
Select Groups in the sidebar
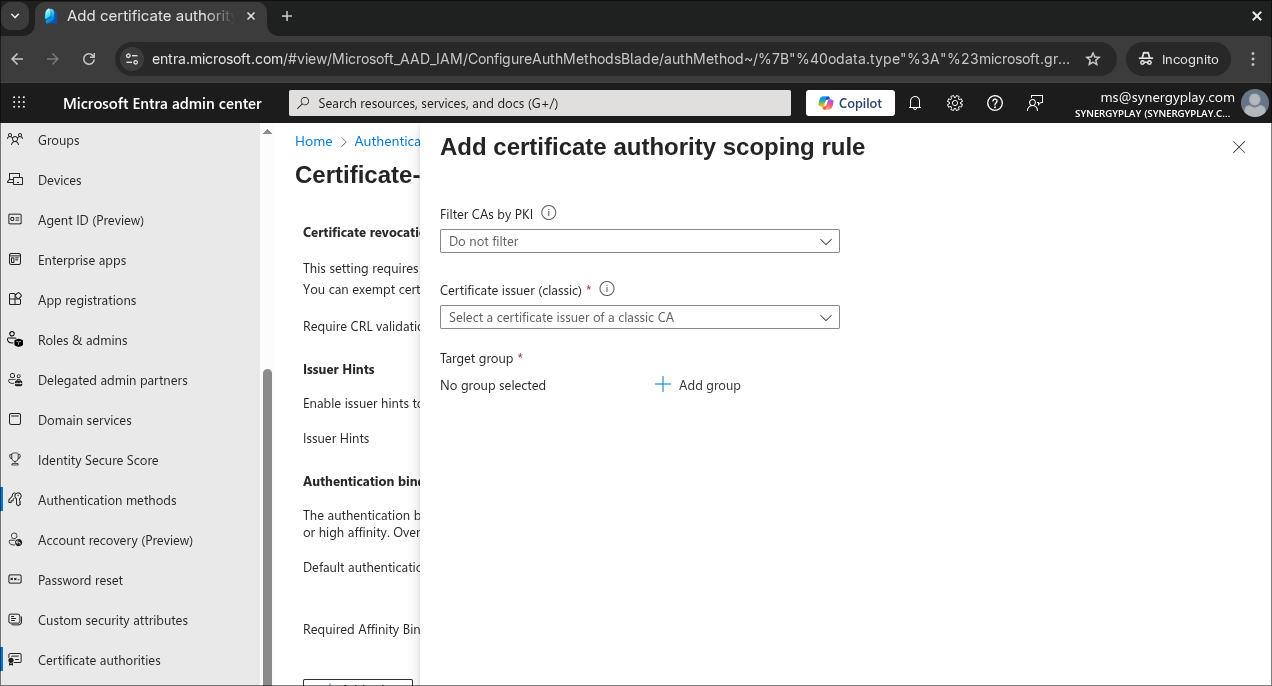[59, 140]
